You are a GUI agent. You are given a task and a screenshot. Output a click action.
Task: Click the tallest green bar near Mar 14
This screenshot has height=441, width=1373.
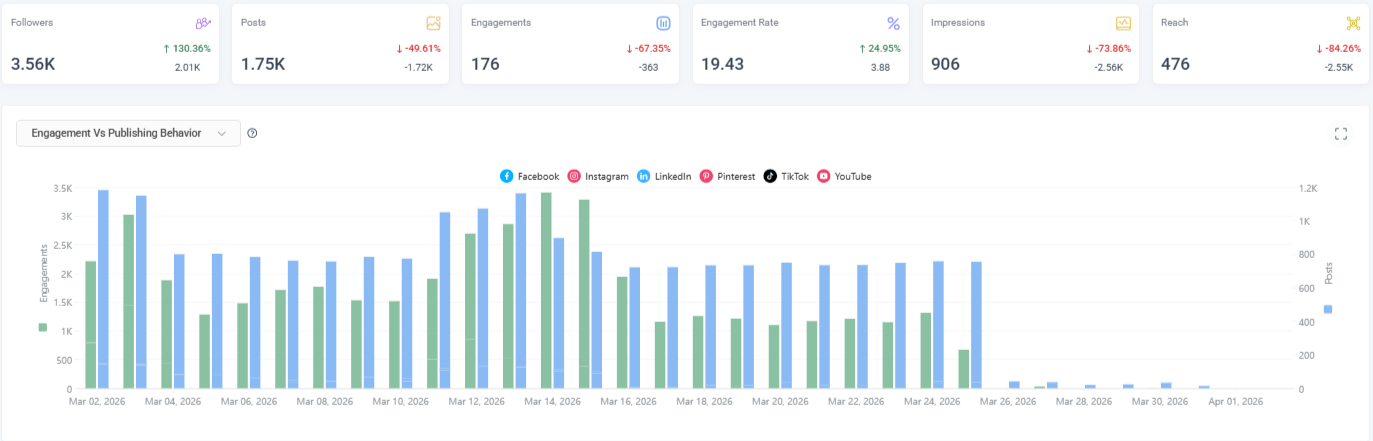click(x=546, y=290)
